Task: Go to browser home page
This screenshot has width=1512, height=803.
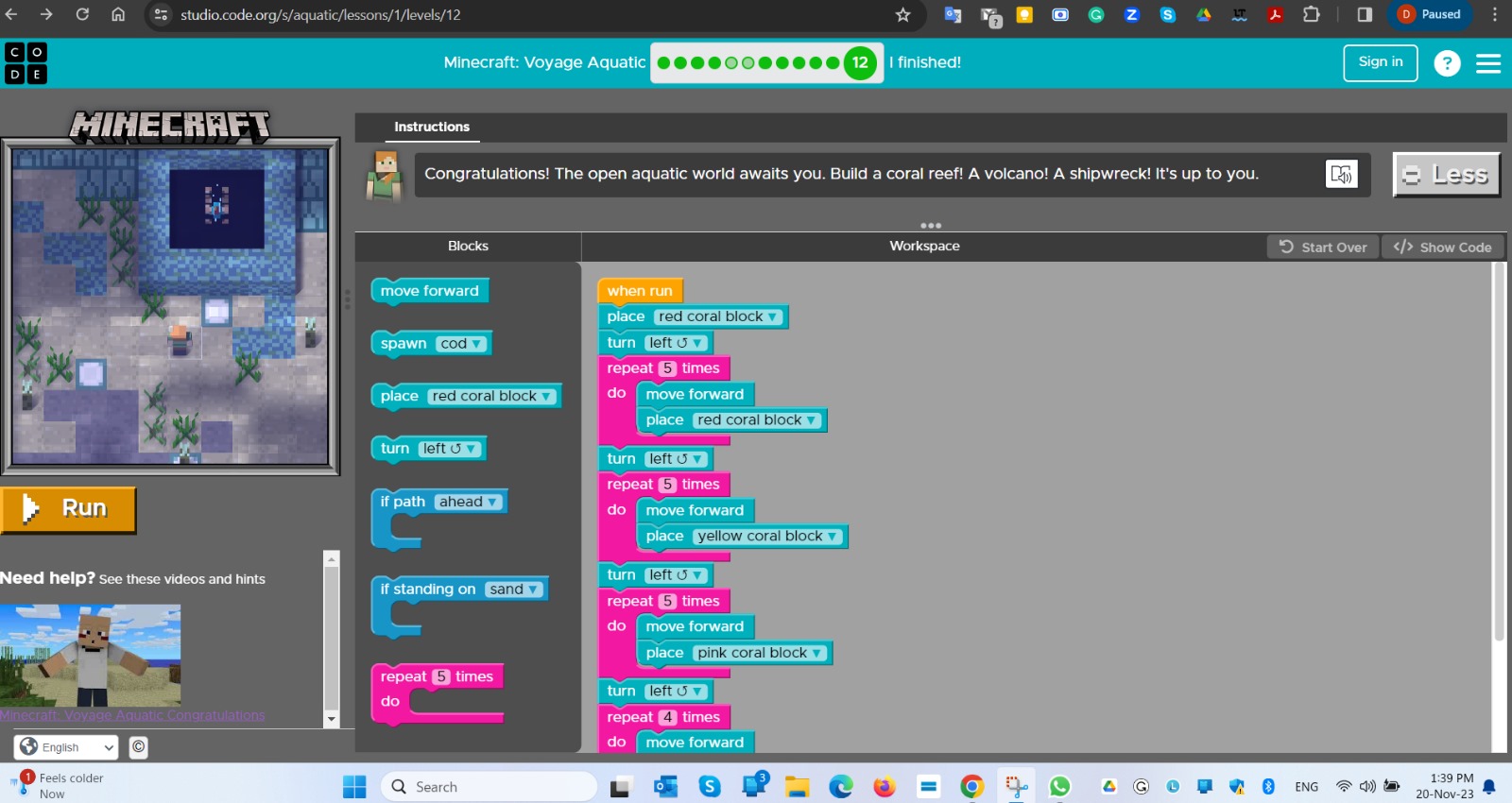Action: click(x=118, y=14)
